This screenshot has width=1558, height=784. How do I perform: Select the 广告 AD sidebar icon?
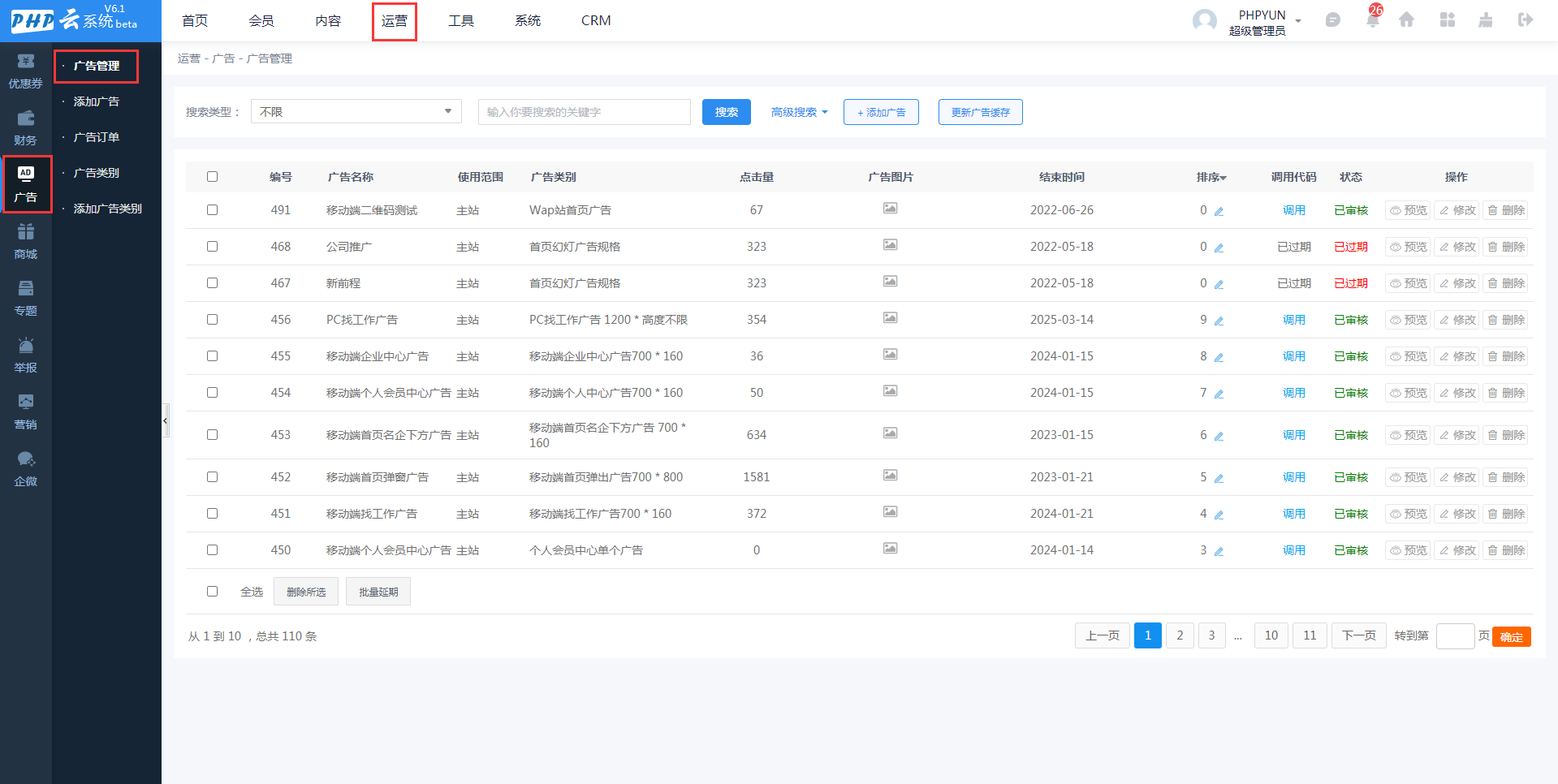(26, 184)
